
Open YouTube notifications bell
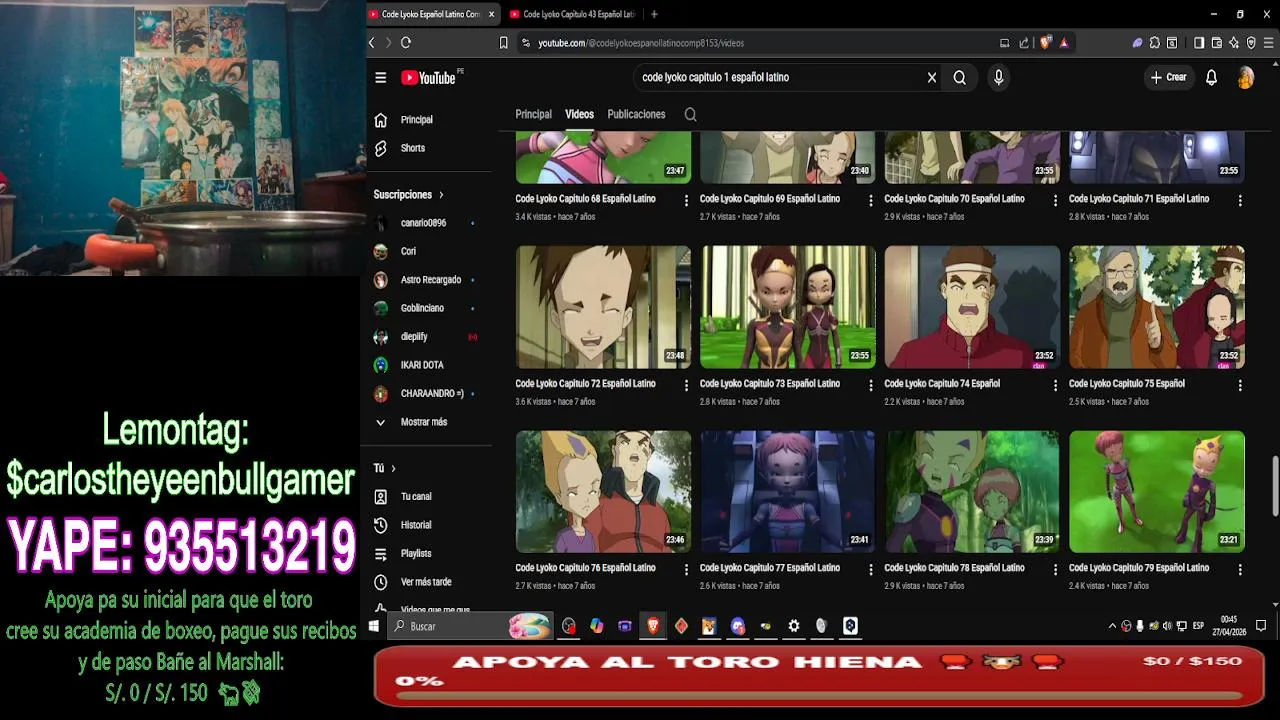pyautogui.click(x=1211, y=77)
